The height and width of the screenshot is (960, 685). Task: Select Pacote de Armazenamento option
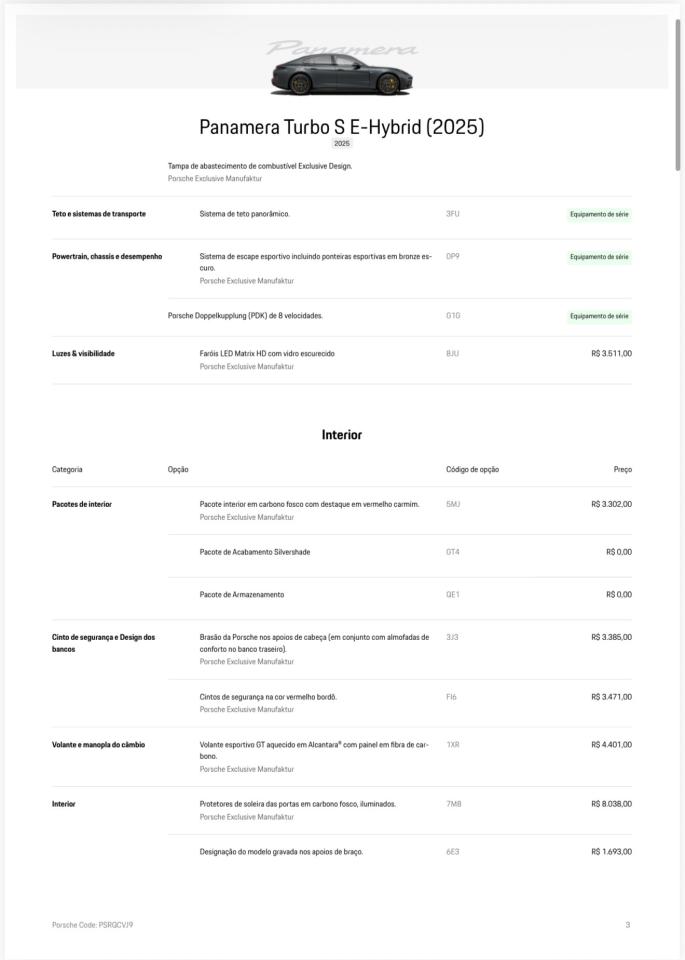click(242, 594)
